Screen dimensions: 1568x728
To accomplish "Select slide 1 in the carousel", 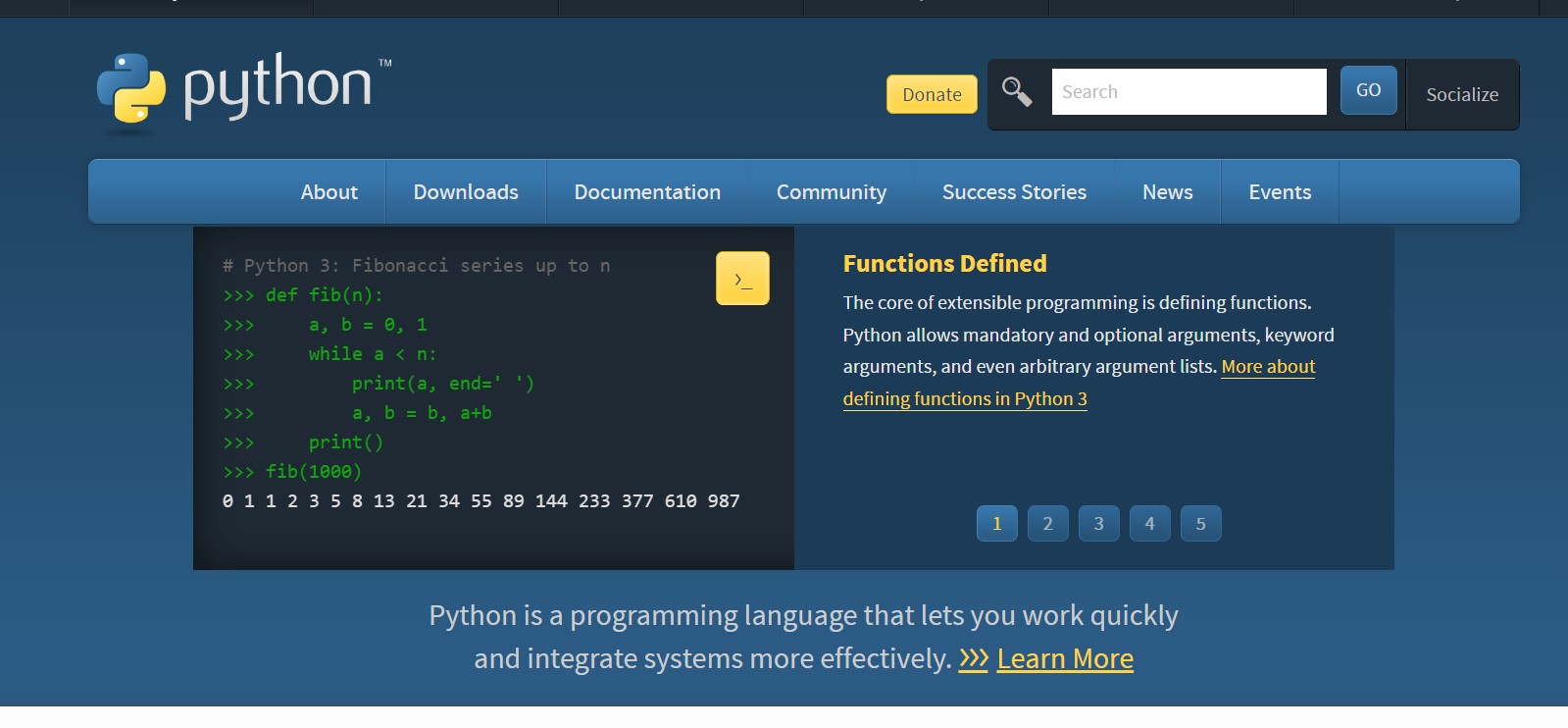I will coord(997,523).
